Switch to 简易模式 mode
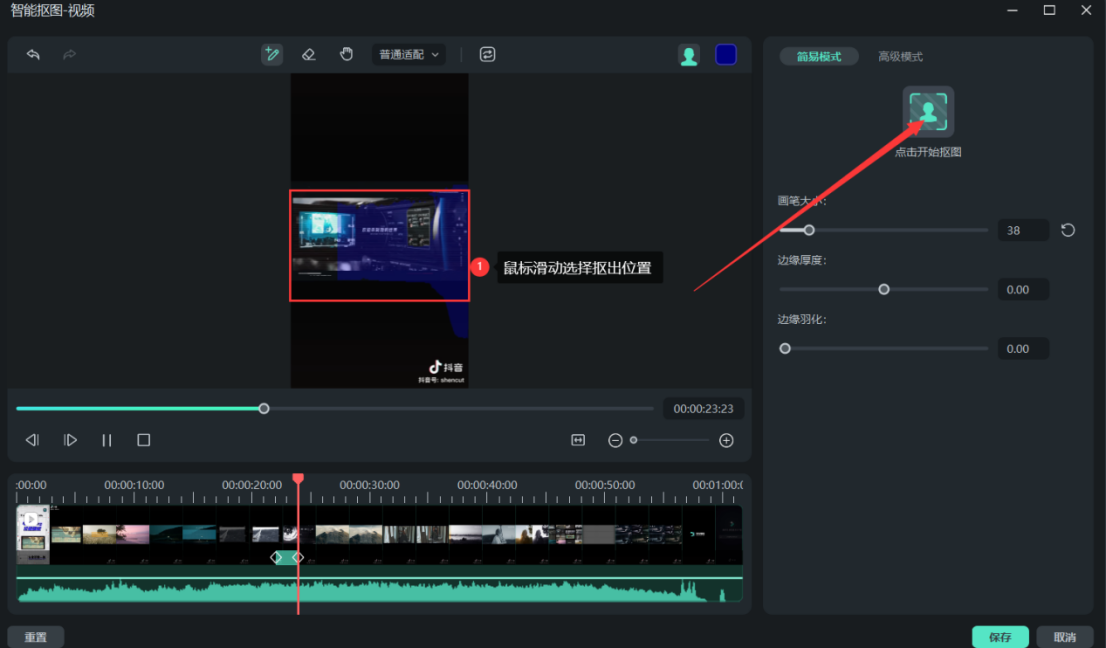 tap(819, 57)
